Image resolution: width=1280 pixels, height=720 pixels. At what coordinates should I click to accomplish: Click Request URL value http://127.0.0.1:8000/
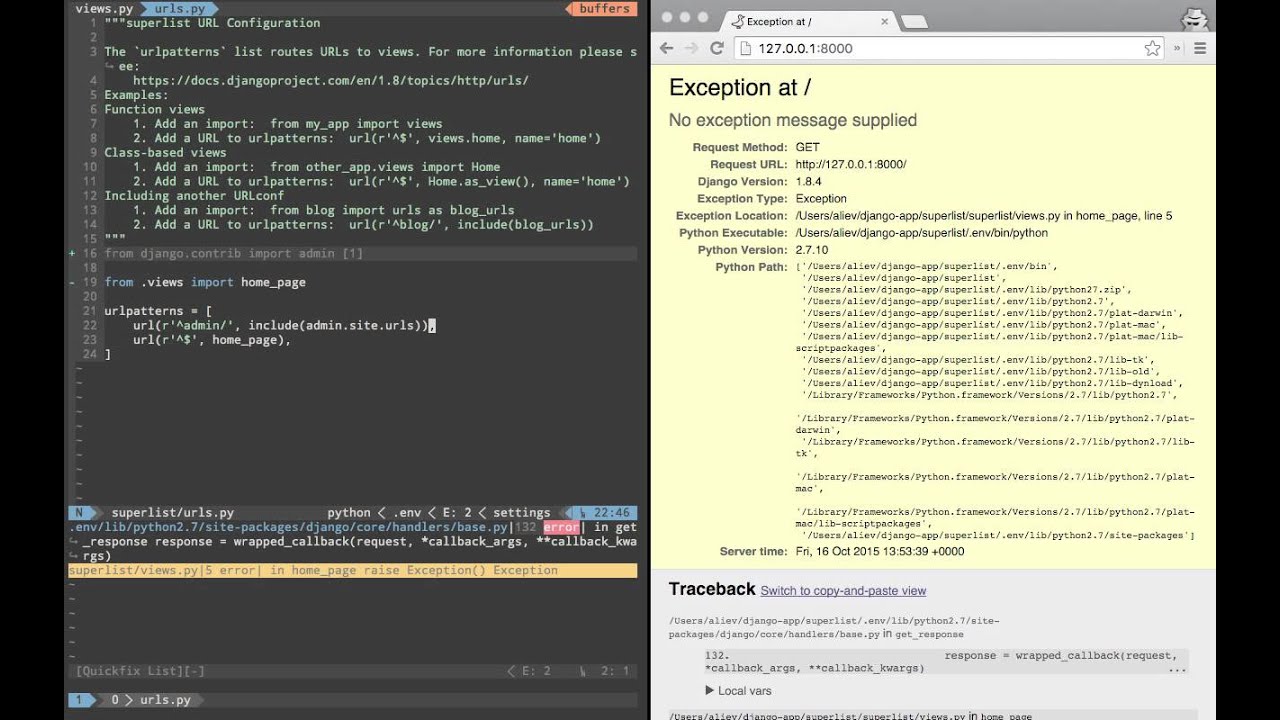851,164
